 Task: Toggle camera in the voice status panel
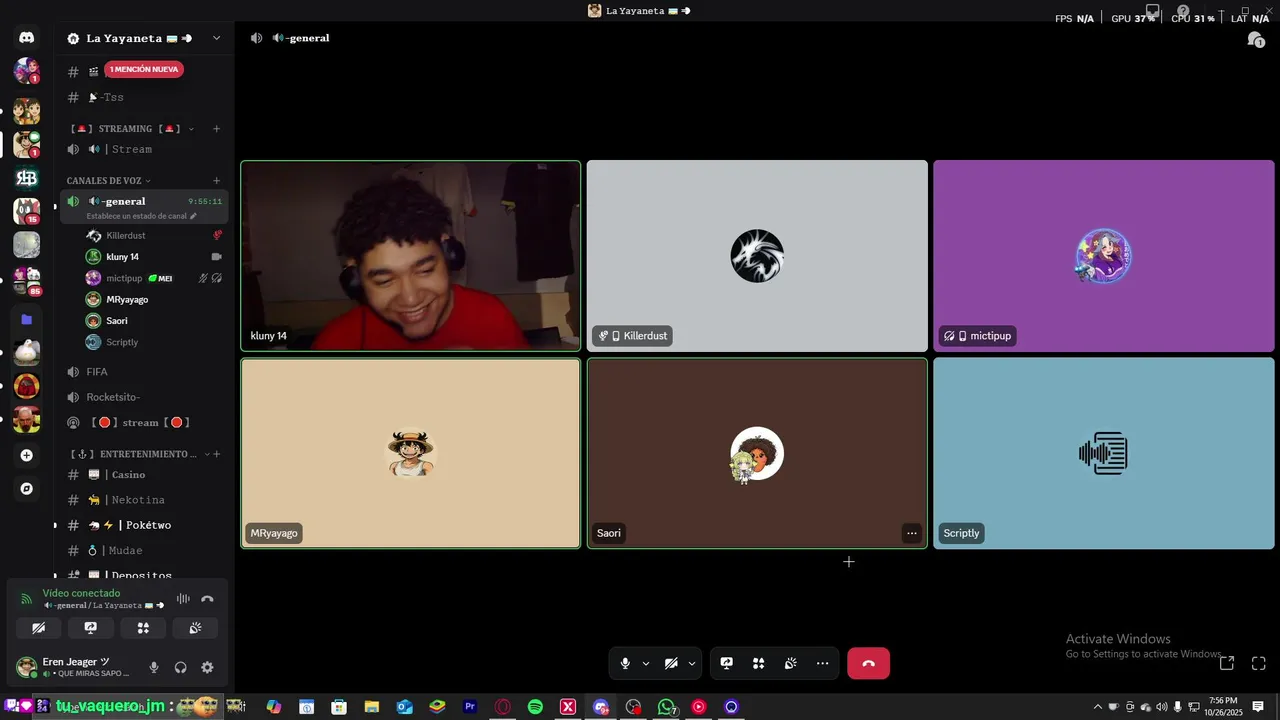[39, 628]
